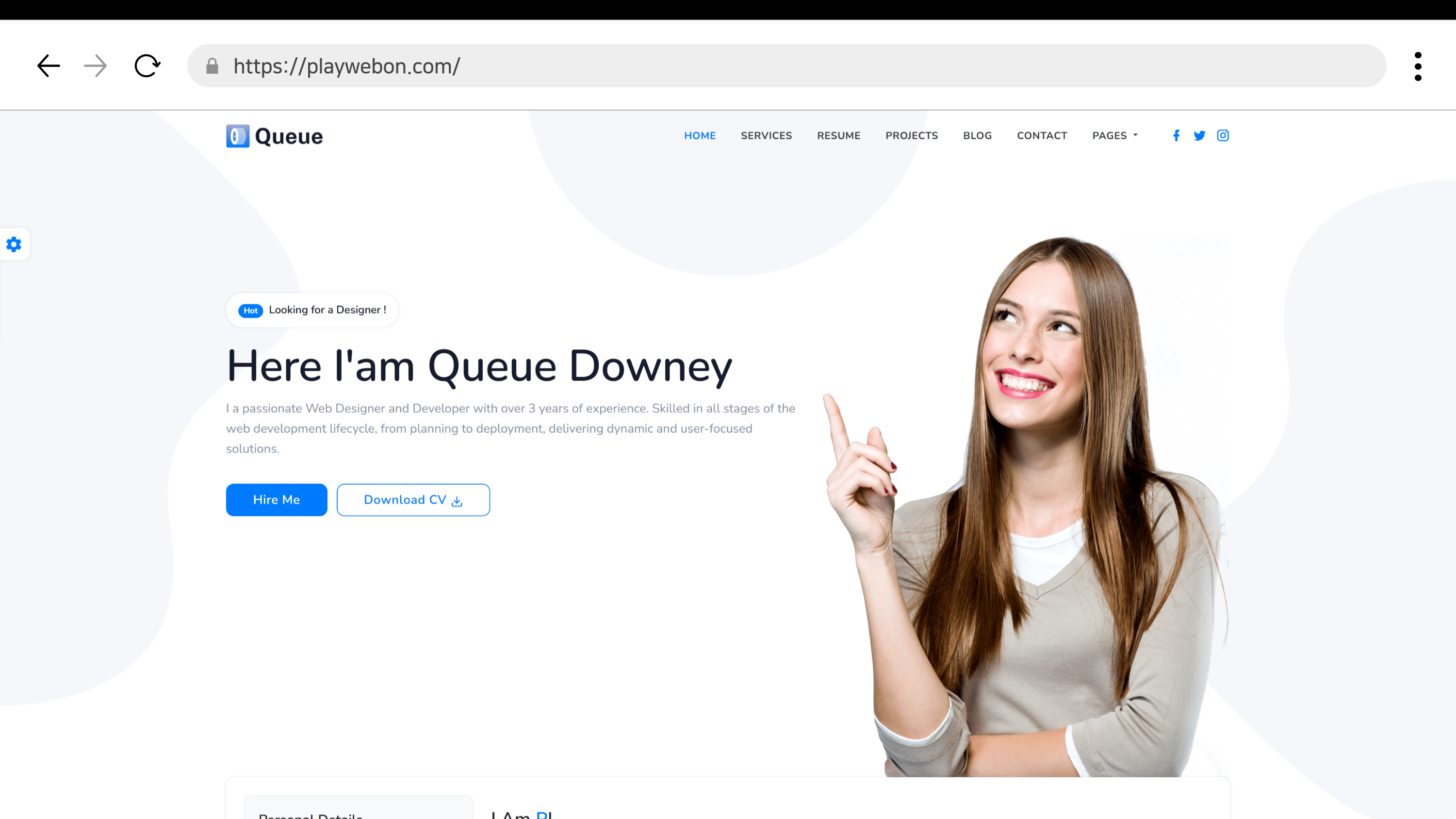Go to the Home nav item
This screenshot has width=1456, height=819.
tap(700, 136)
